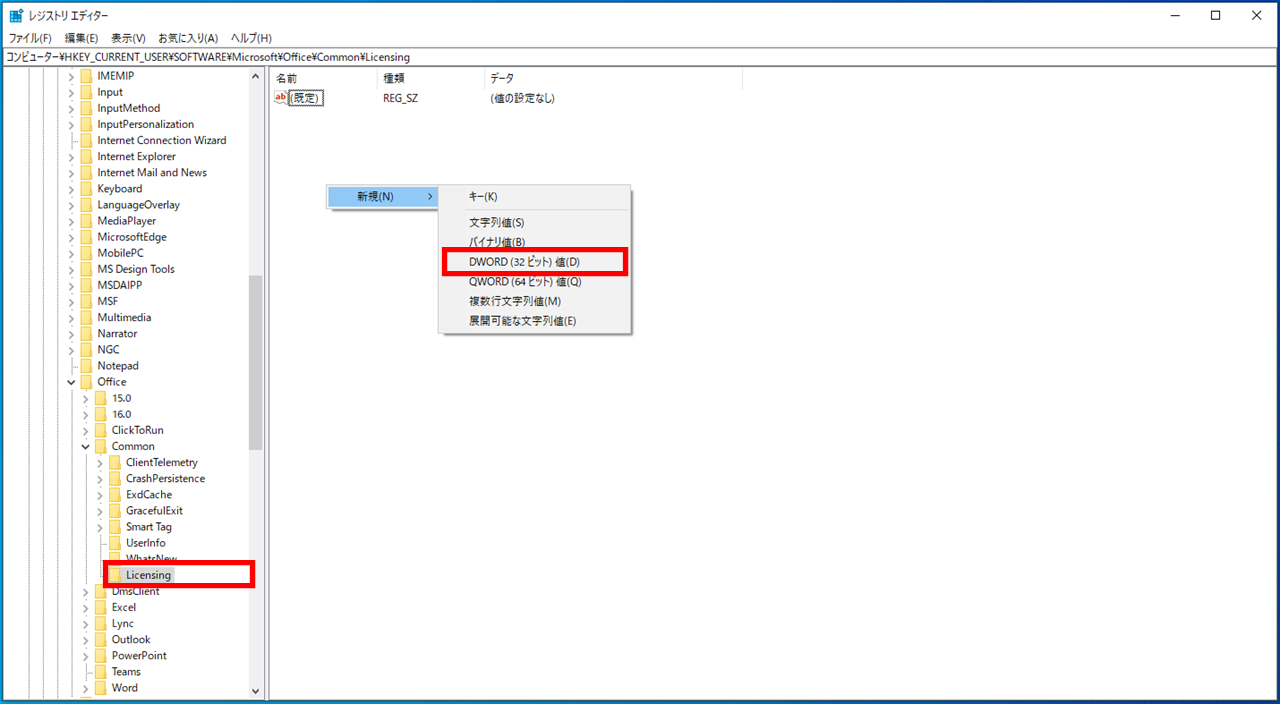Open the ヘルプ(H) menu
This screenshot has width=1280, height=704.
coord(251,38)
